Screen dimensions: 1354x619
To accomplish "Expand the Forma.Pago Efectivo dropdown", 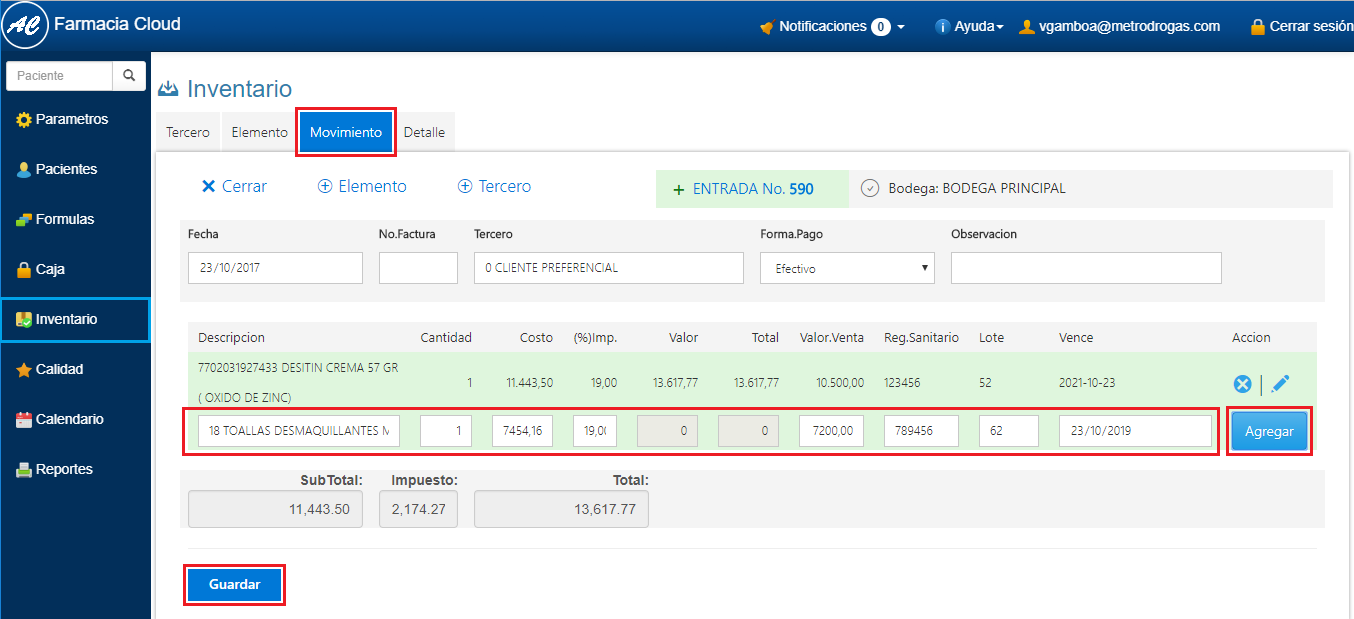I will click(x=847, y=268).
